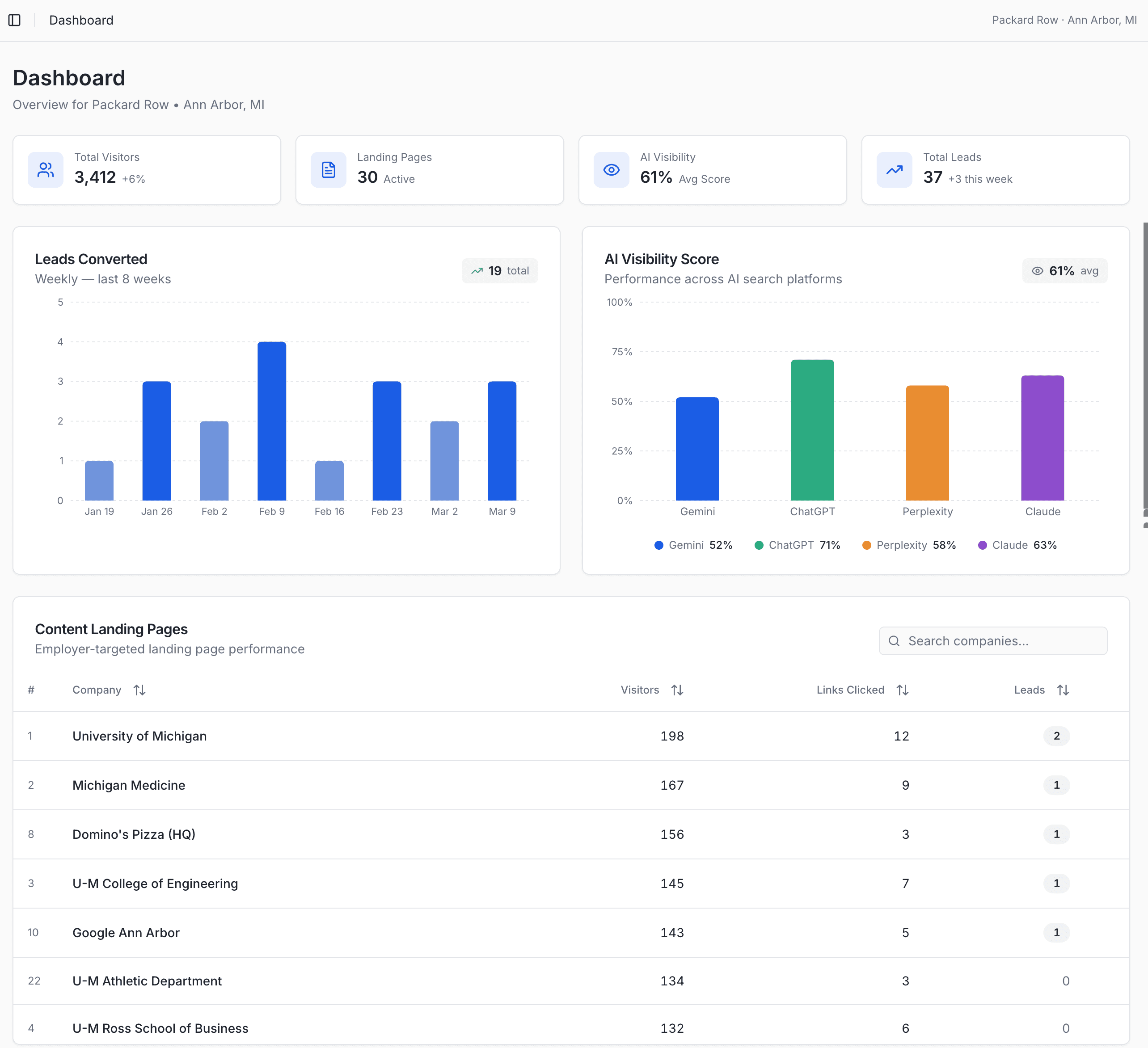Select the Perplexity bar in visibility chart
The width and height of the screenshot is (1148, 1048).
pos(927,443)
